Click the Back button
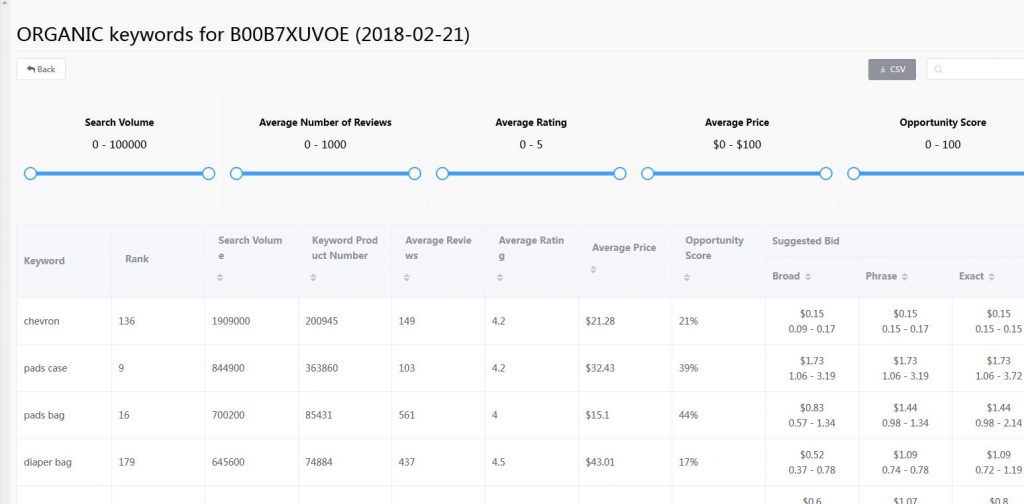The image size is (1024, 504). (x=41, y=69)
